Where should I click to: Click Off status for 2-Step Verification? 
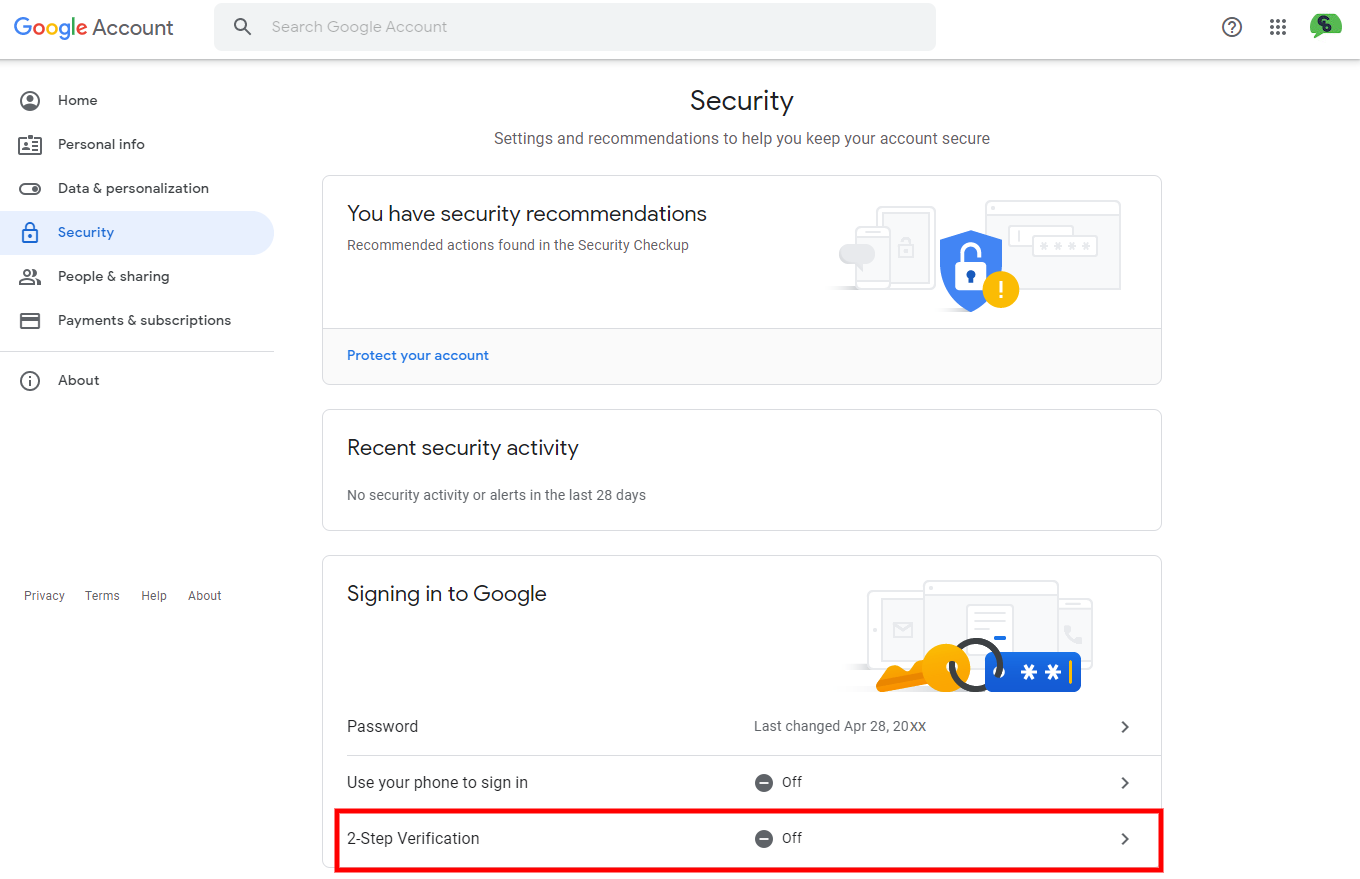(x=779, y=838)
